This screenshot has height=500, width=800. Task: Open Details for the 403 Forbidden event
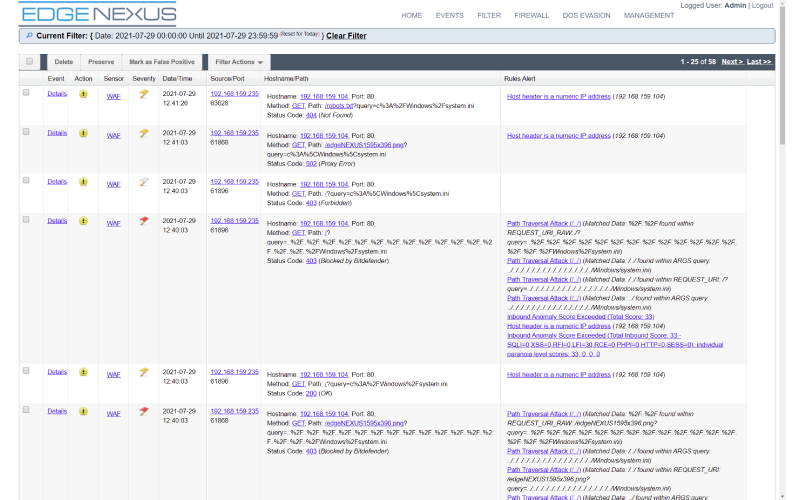click(x=57, y=182)
